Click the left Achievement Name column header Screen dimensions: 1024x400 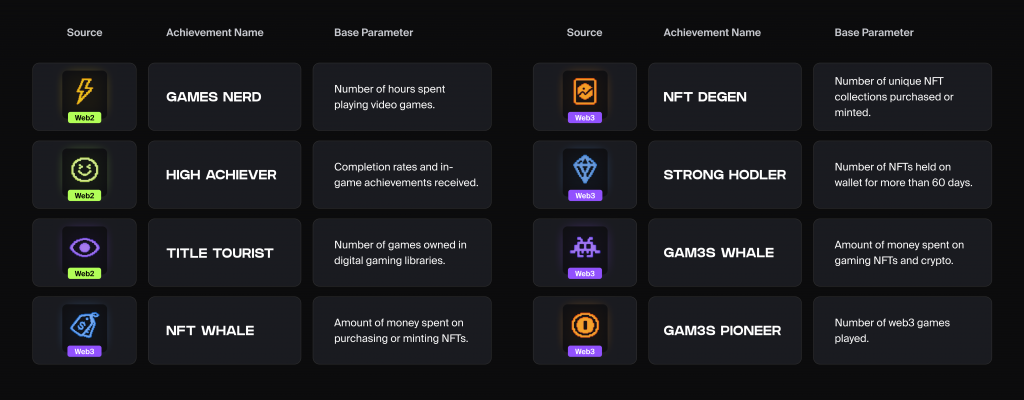[215, 33]
